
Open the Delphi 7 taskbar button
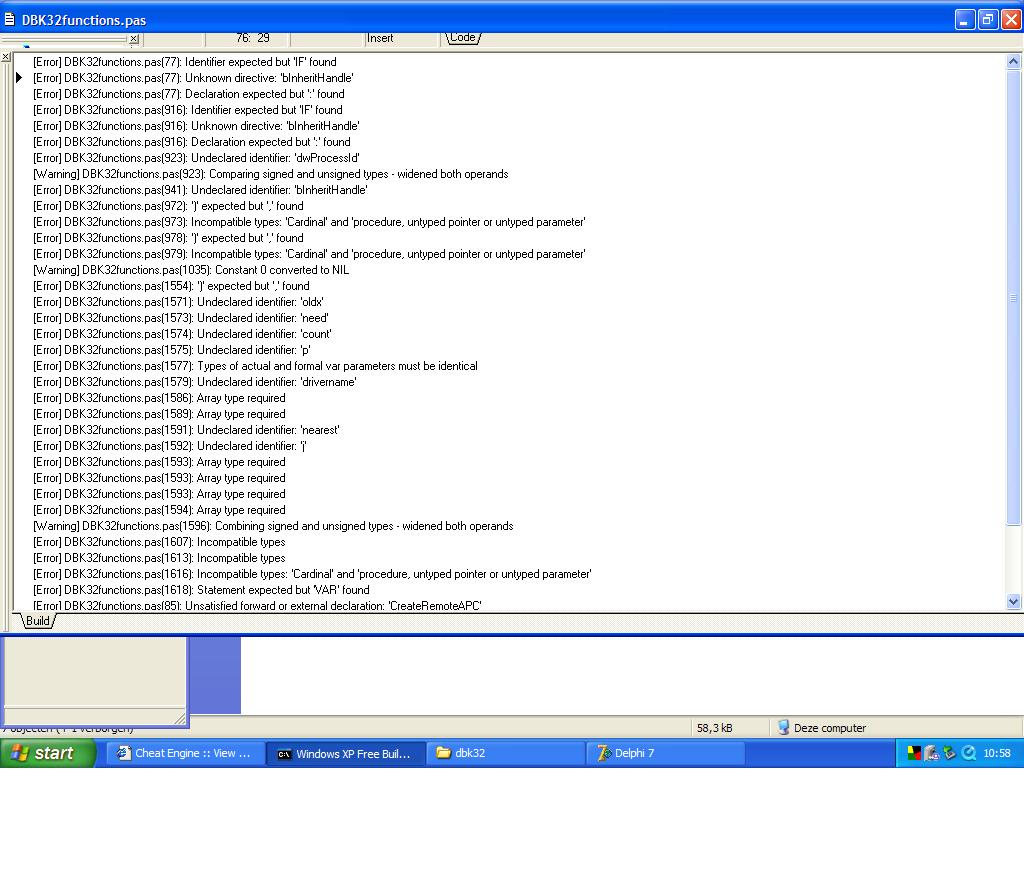(x=665, y=753)
